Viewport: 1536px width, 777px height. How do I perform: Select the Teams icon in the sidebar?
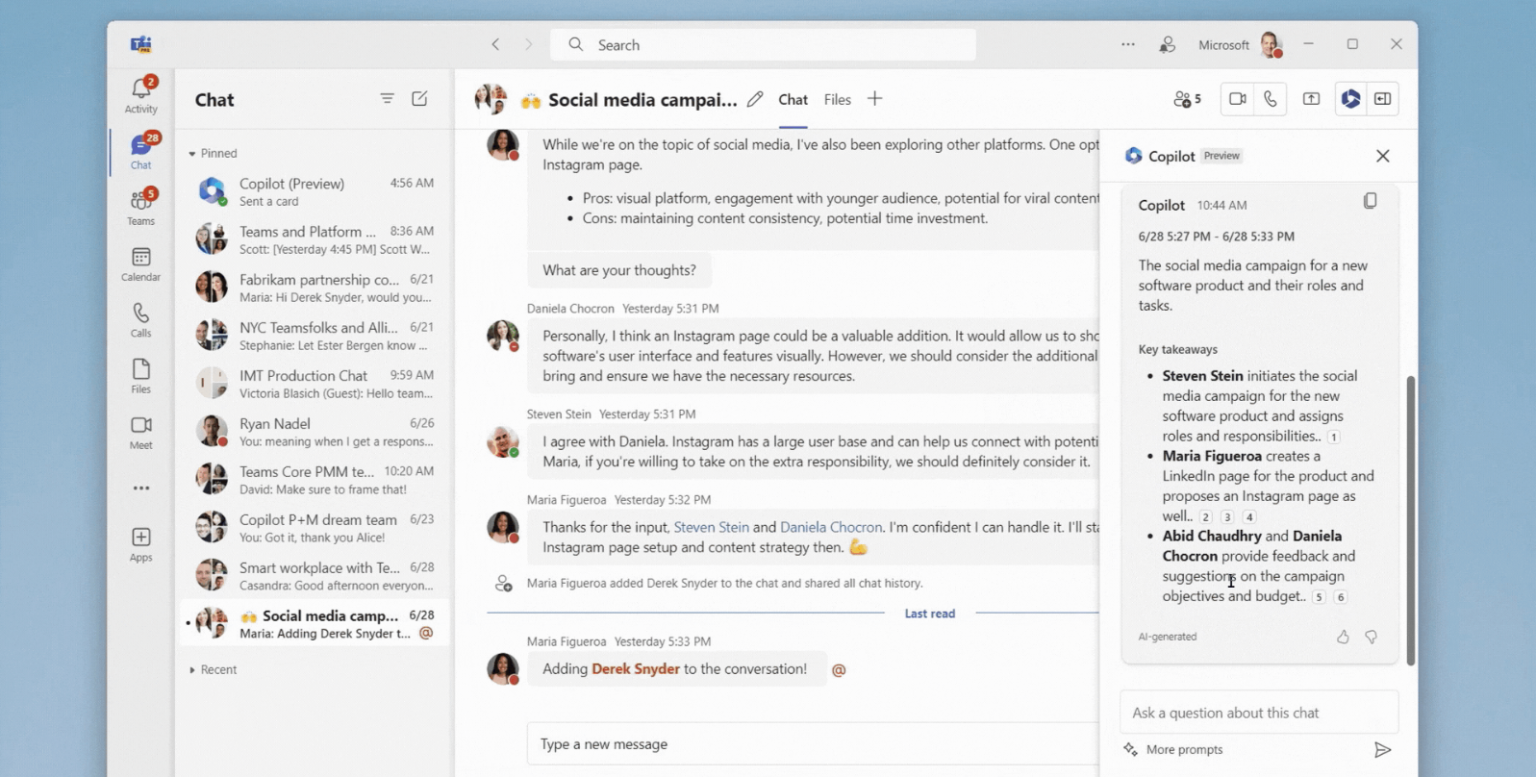(140, 203)
